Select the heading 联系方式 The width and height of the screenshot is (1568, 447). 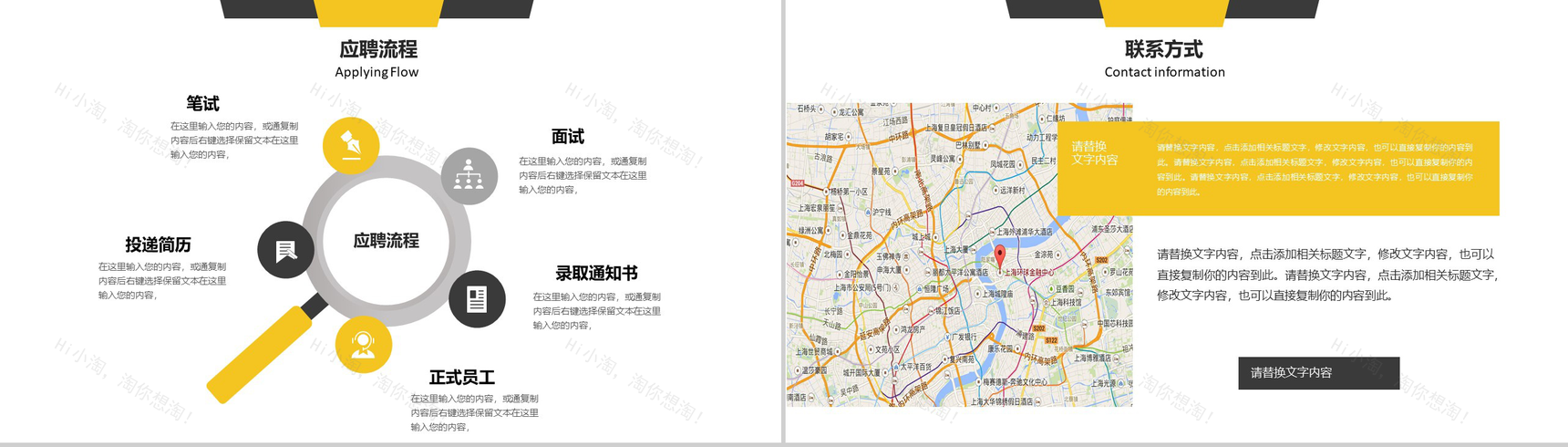1163,49
